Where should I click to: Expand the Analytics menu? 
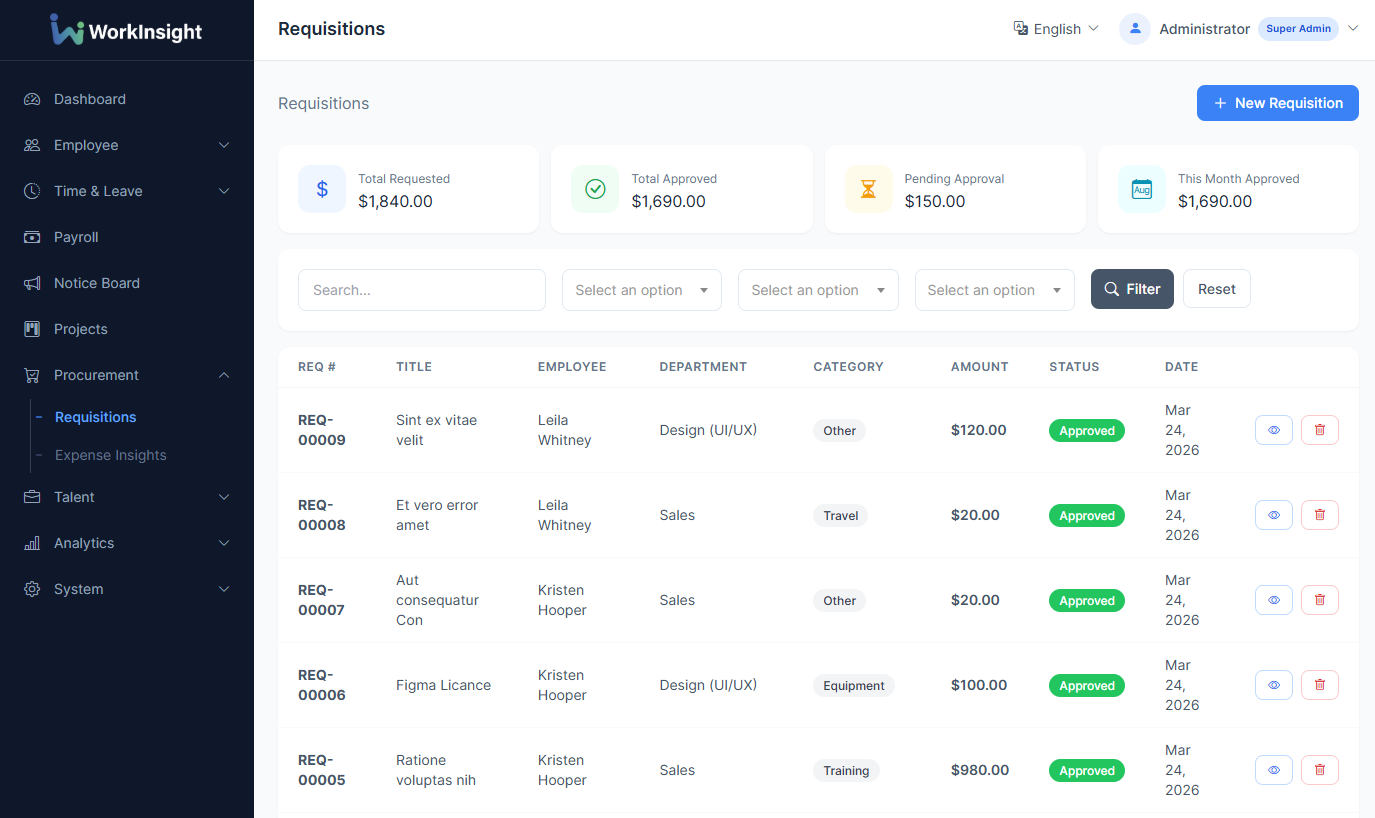86,543
